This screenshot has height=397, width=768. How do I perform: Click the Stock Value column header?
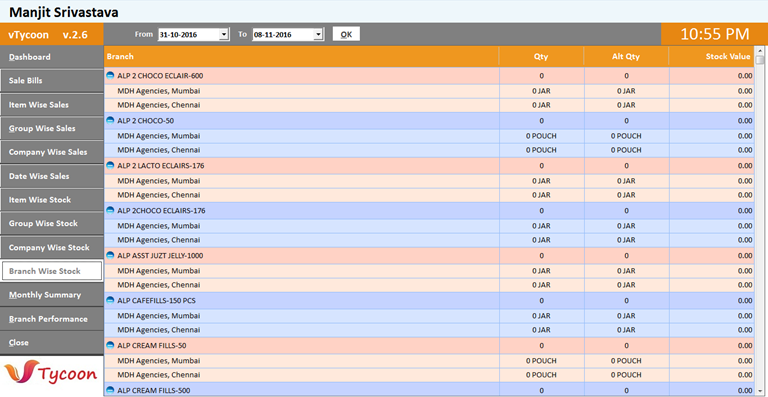coord(711,57)
